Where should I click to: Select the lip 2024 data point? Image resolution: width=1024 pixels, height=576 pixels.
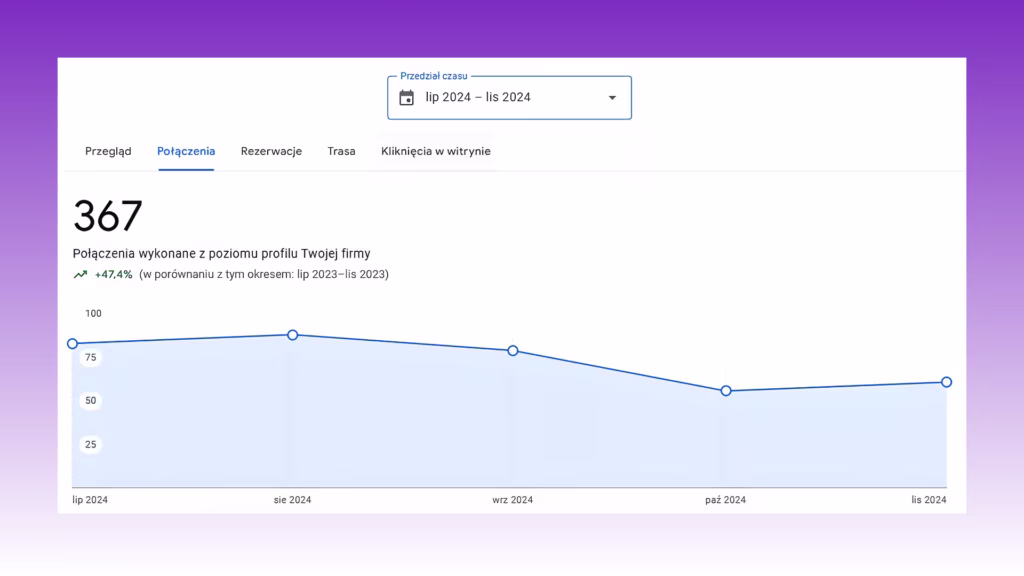click(72, 344)
